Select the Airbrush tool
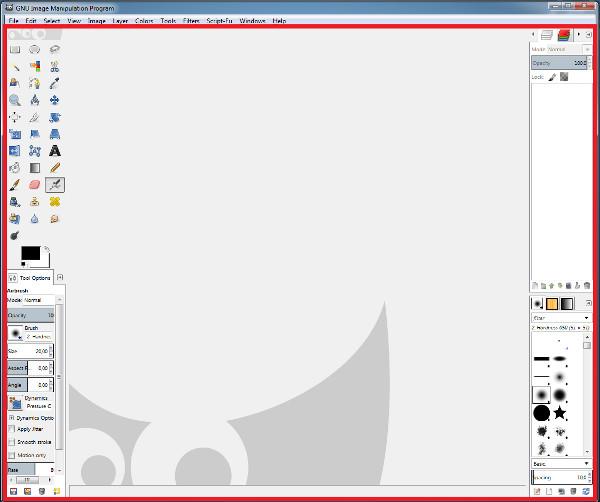Image resolution: width=600 pixels, height=502 pixels. coord(55,185)
